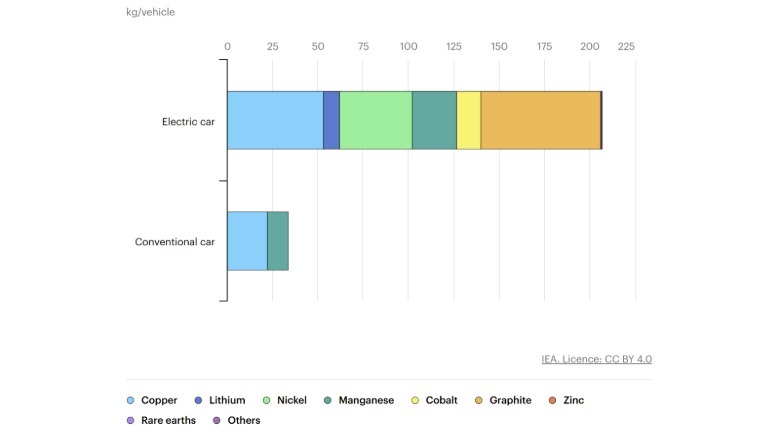Open the IEA Licence CC BY 4.0 link
780x438 pixels.
click(x=596, y=359)
